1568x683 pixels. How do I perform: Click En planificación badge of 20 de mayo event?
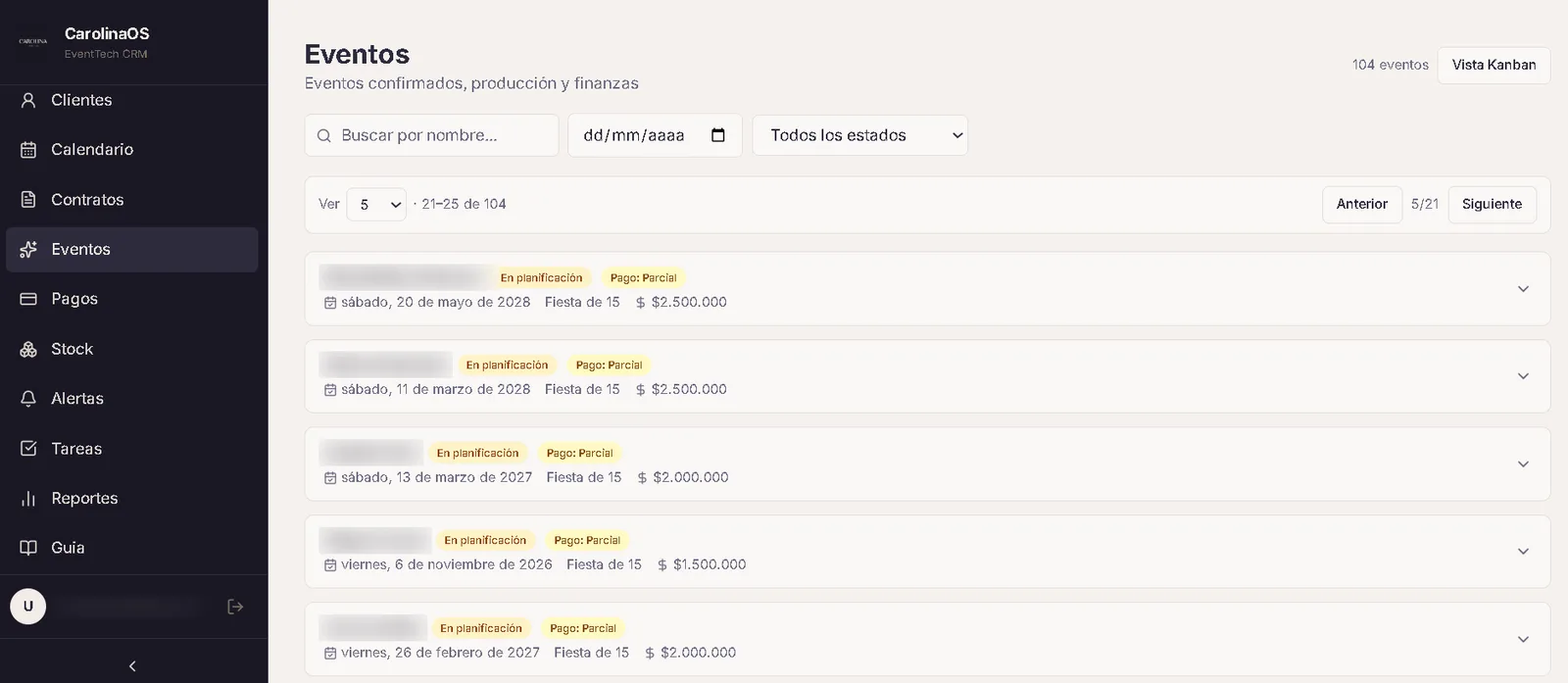(x=541, y=278)
